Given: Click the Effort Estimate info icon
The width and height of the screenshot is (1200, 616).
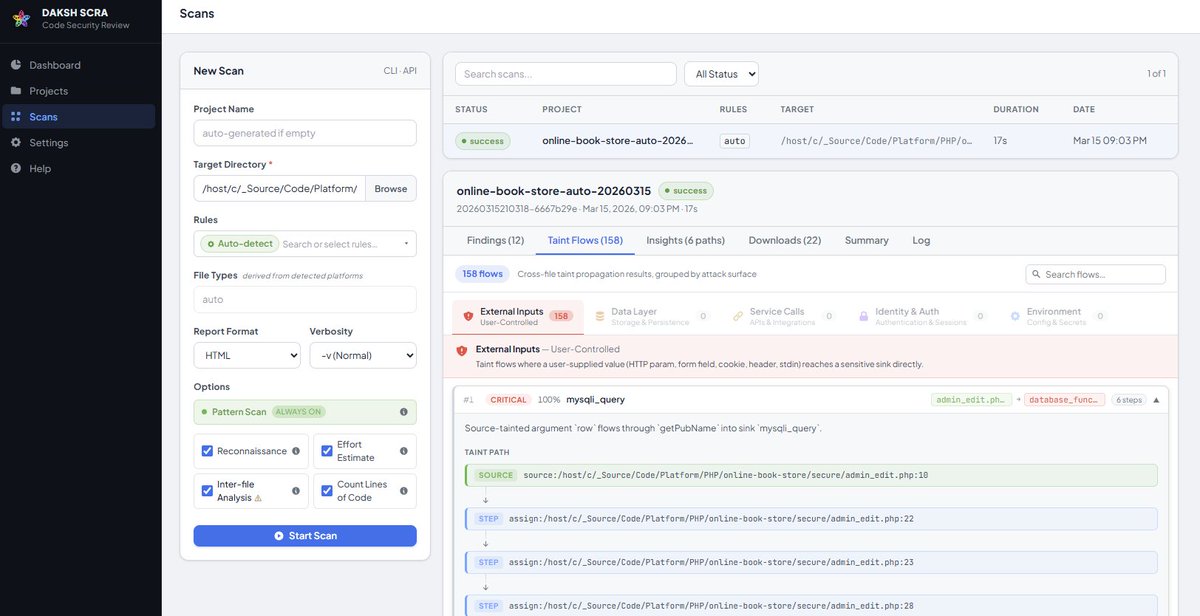Looking at the screenshot, I should [404, 451].
